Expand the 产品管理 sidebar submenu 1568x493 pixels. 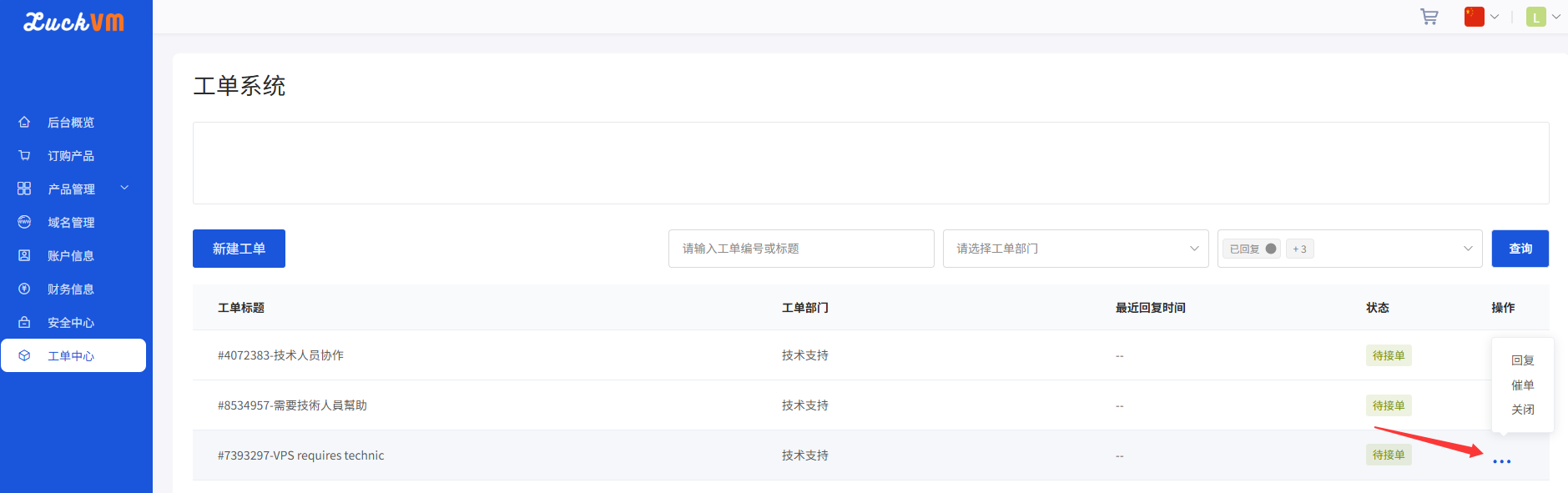(x=75, y=189)
